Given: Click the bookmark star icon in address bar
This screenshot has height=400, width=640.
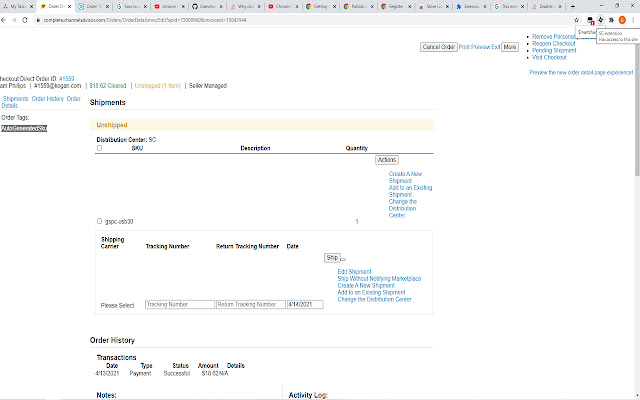Looking at the screenshot, I should click(576, 20).
